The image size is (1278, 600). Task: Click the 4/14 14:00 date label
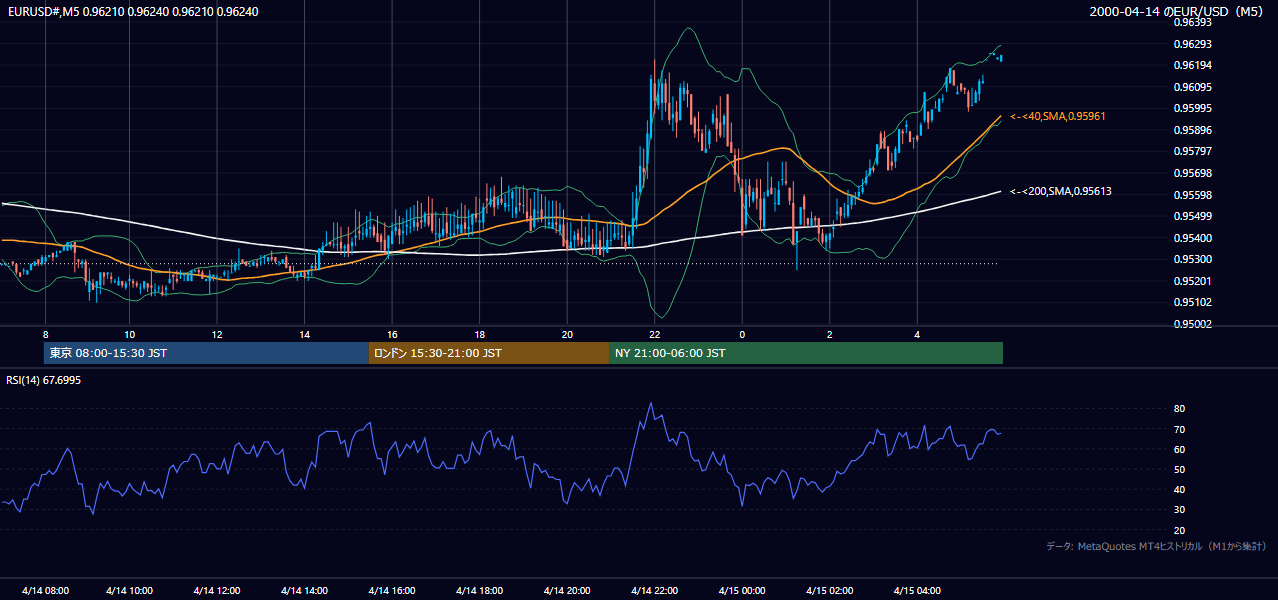tap(305, 591)
